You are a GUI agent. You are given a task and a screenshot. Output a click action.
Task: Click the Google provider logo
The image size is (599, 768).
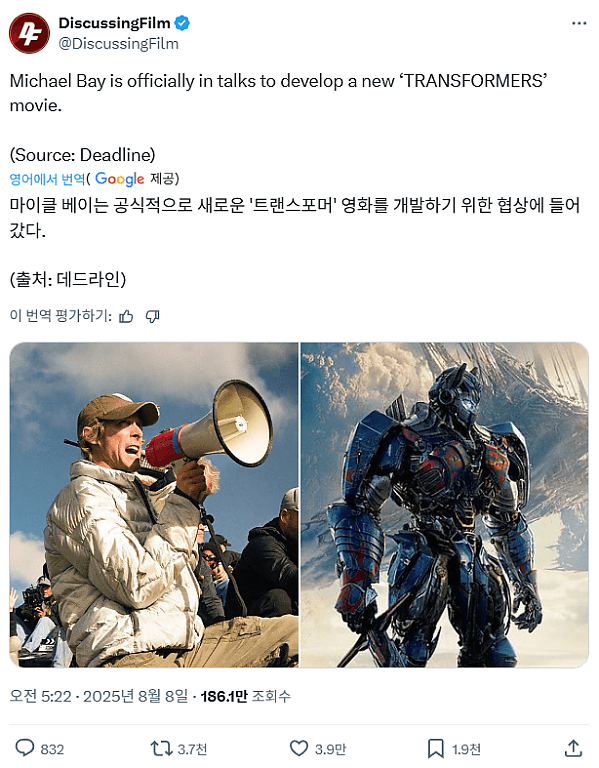[120, 179]
